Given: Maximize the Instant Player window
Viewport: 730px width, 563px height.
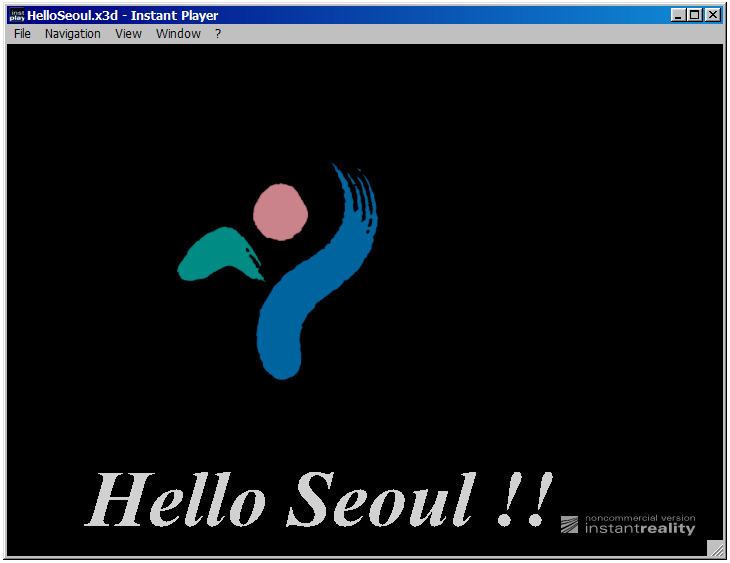Looking at the screenshot, I should tap(695, 15).
